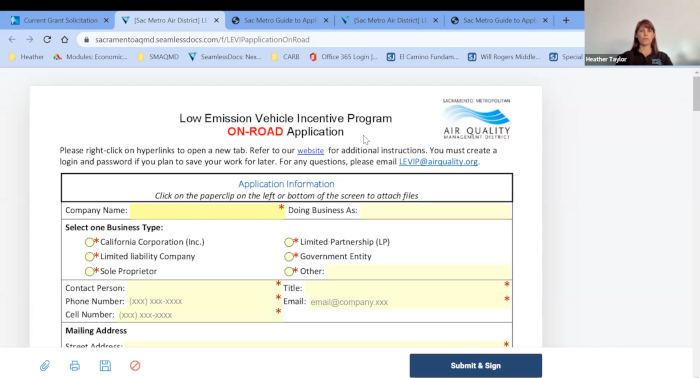Go back with browser back arrow

[12, 39]
